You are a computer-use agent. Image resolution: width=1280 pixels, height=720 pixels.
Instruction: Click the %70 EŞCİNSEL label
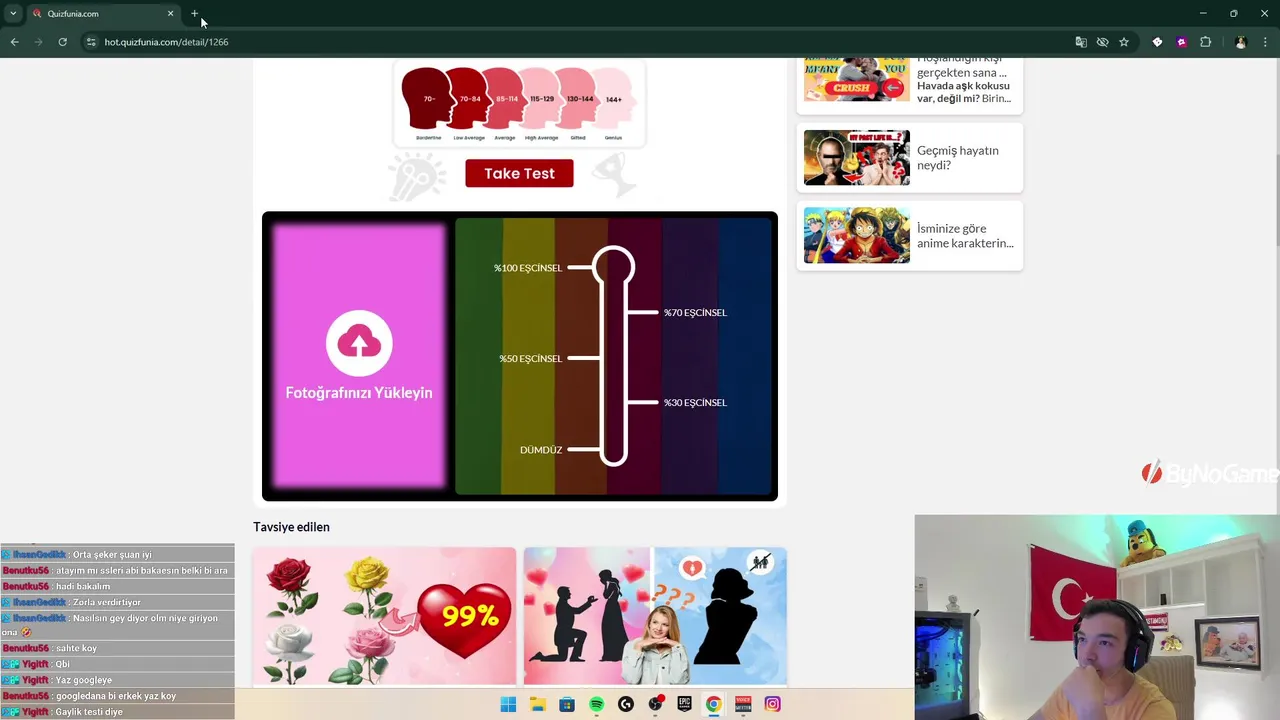click(x=695, y=313)
